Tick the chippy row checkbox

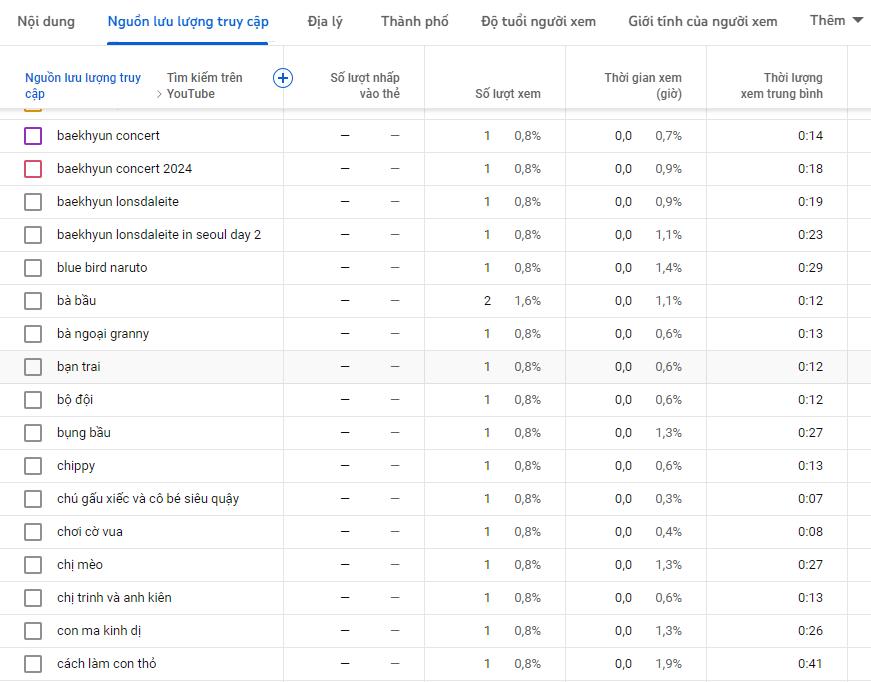point(33,466)
